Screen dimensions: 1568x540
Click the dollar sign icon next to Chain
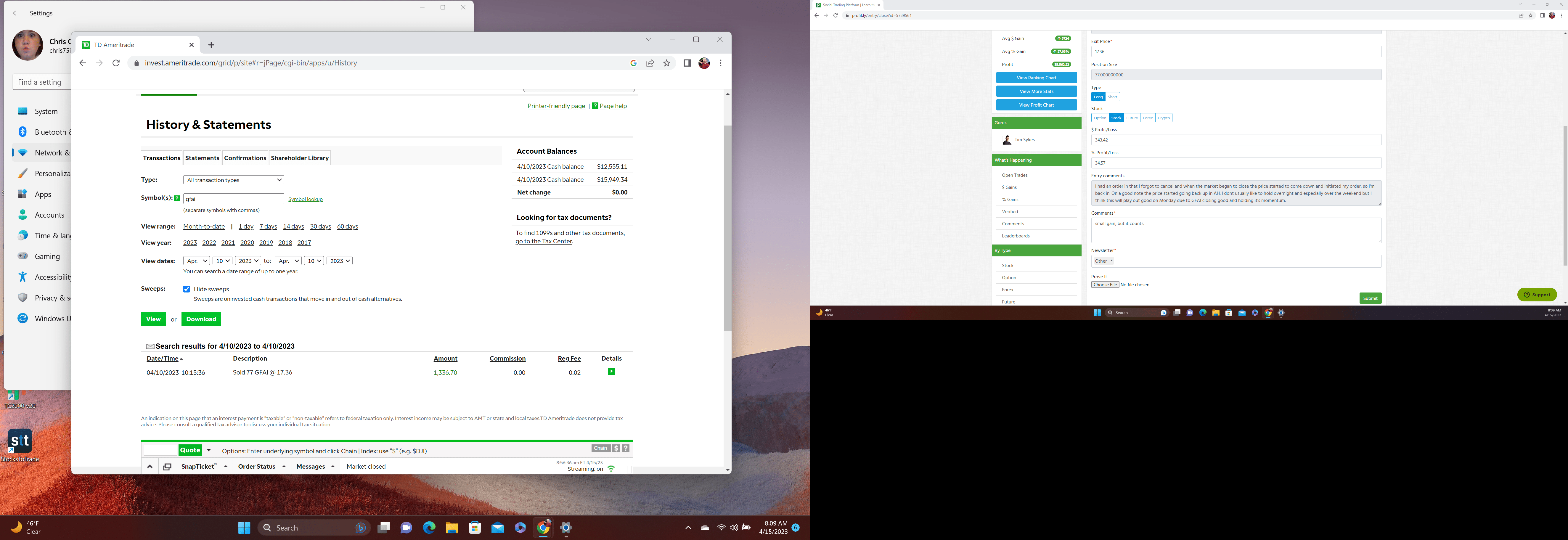(616, 448)
